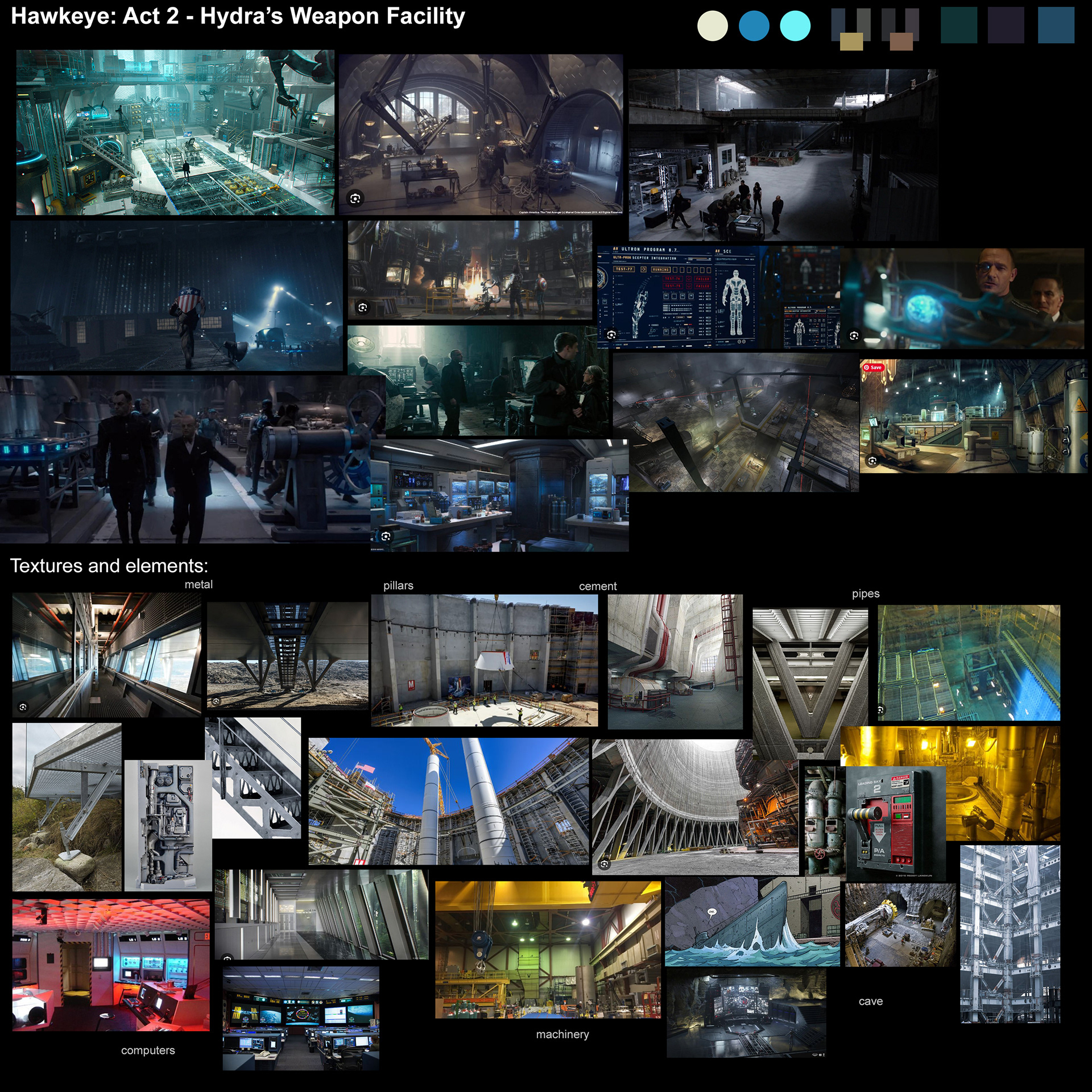The width and height of the screenshot is (1092, 1092).
Task: Click the lens icon on the Ultron Program interface image
Action: (x=611, y=334)
